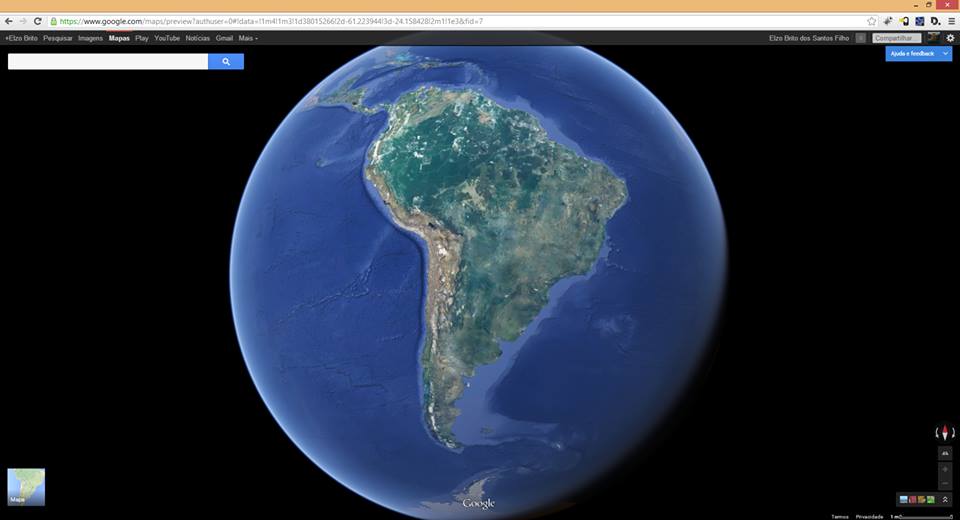Open the Termos link at the bottom
The image size is (960, 520).
[840, 516]
